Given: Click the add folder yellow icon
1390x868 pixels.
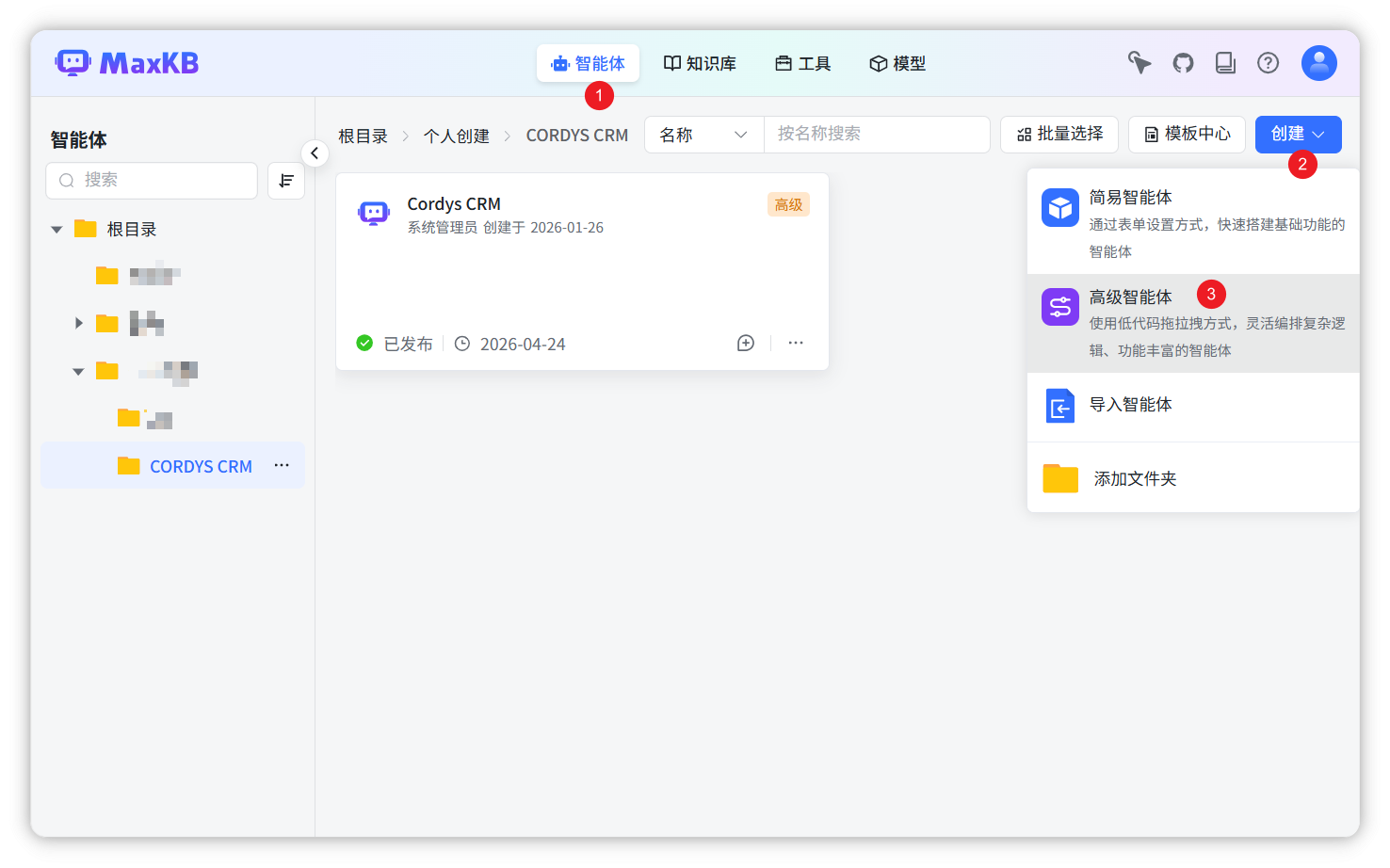Looking at the screenshot, I should pos(1060,478).
